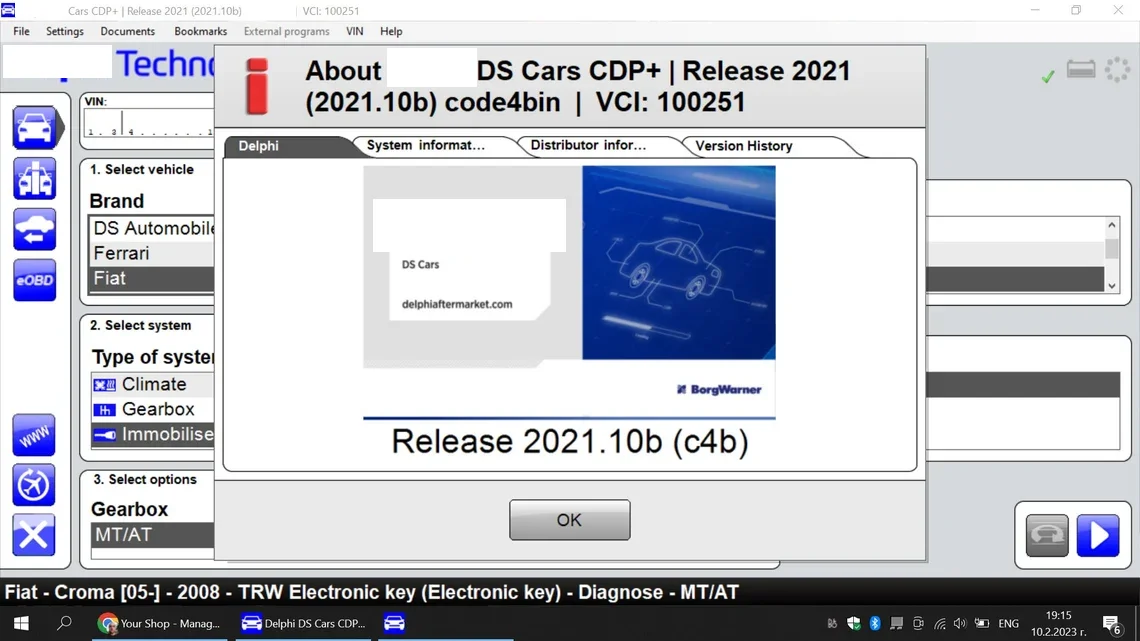
Task: Click delphiaftermarket.com text in splash image
Action: [457, 305]
